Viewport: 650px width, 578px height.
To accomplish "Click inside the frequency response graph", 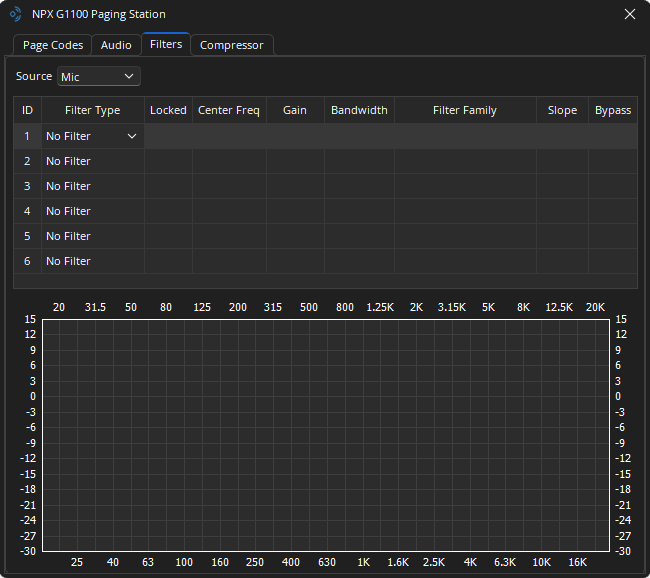I will [x=325, y=435].
